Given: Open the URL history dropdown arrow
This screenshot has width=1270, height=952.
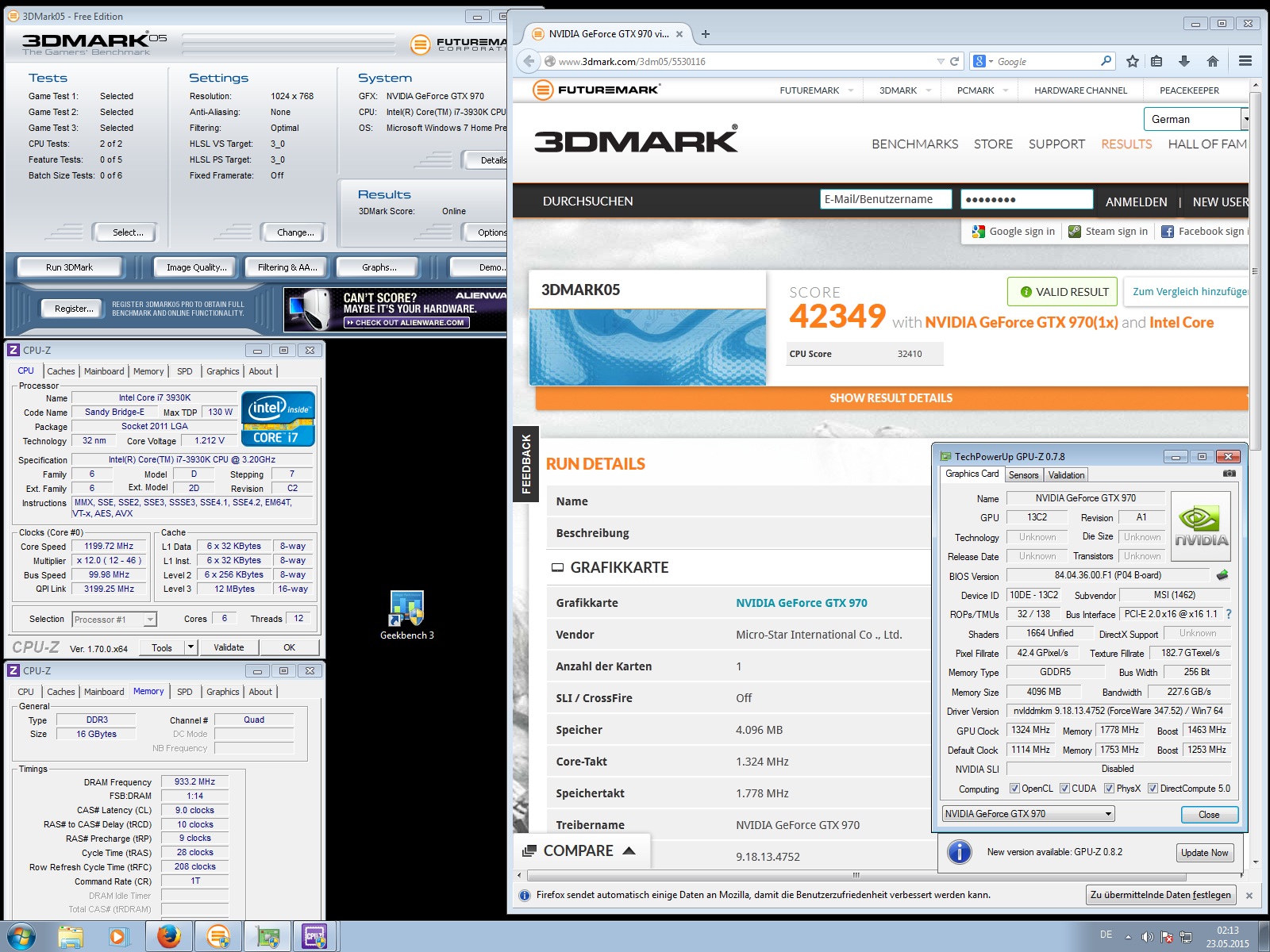Looking at the screenshot, I should (941, 61).
